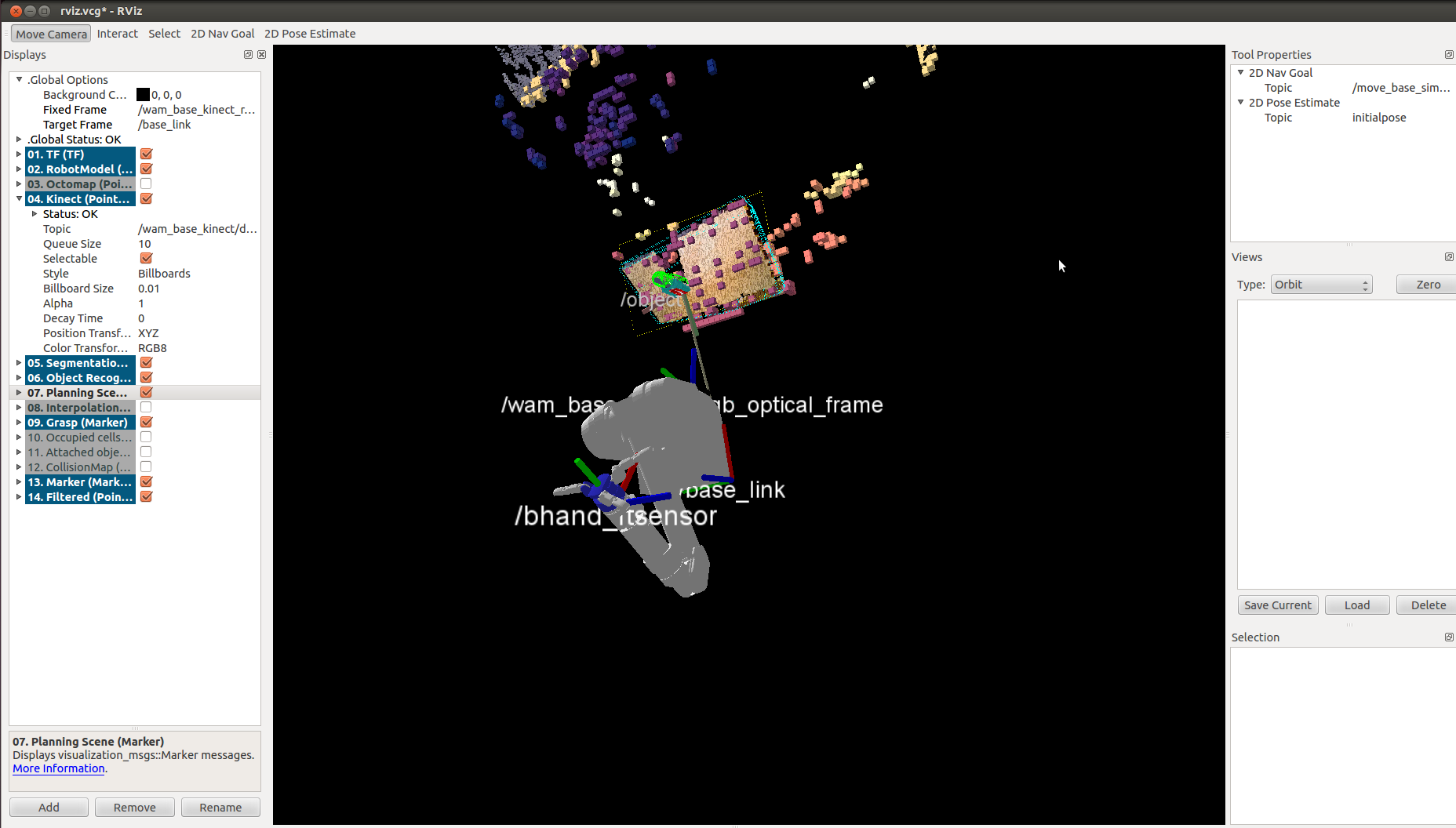This screenshot has width=1456, height=828.
Task: Activate the 2D Nav Goal tool
Action: pos(222,34)
